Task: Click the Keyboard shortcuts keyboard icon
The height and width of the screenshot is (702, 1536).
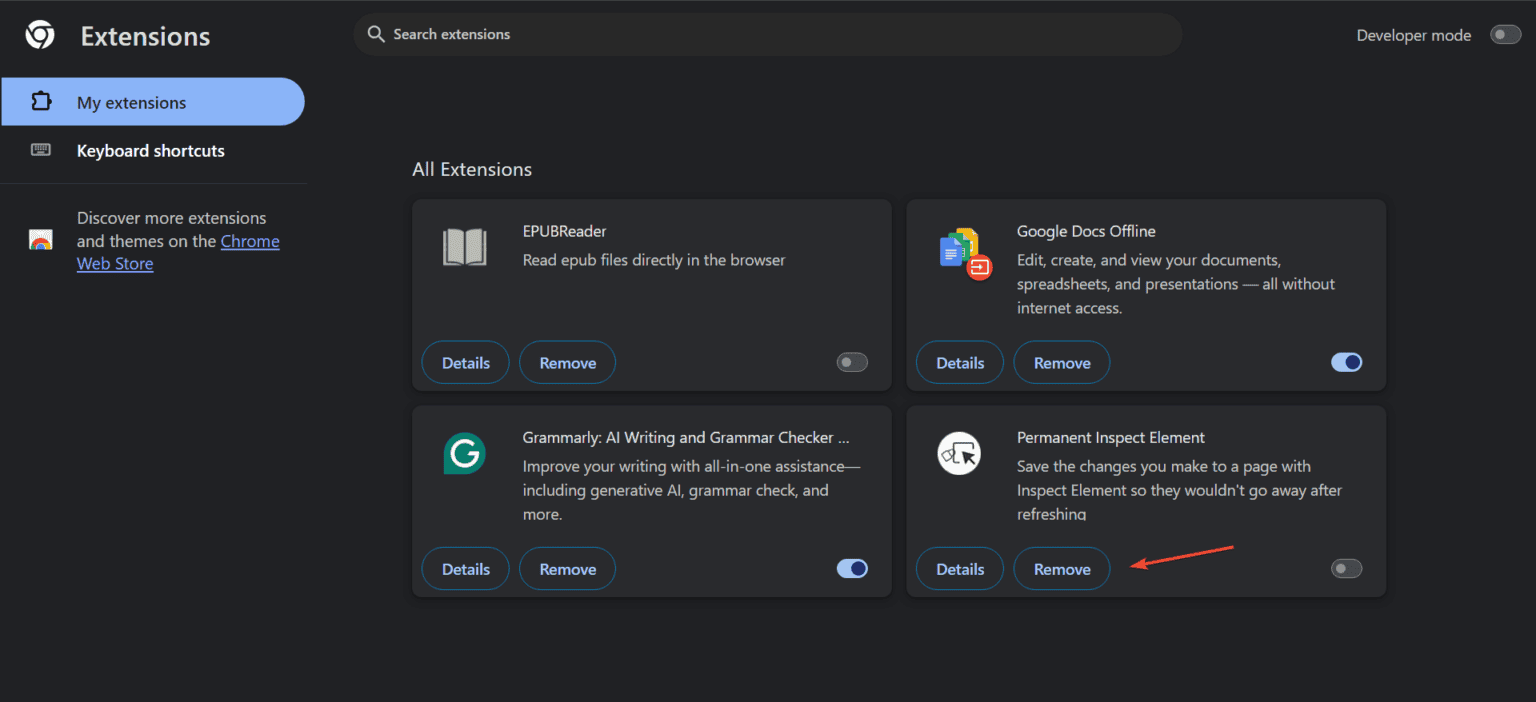Action: [x=41, y=150]
